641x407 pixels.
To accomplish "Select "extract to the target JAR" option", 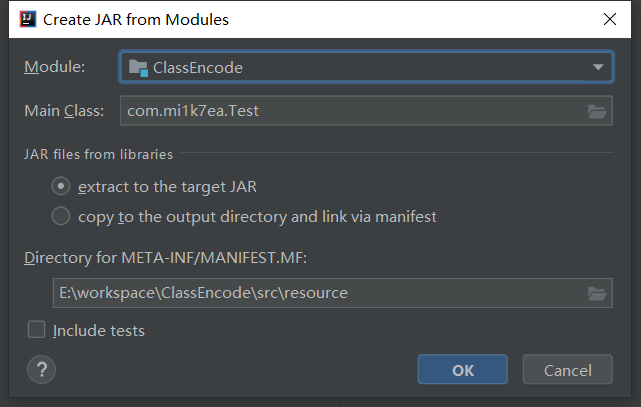I will (61, 186).
